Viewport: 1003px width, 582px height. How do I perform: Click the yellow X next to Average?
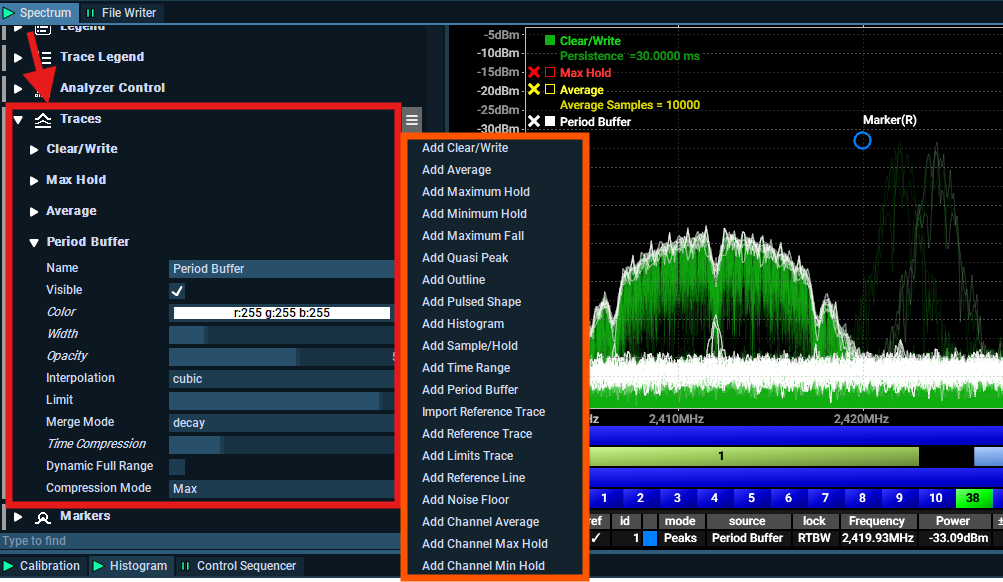(x=534, y=90)
